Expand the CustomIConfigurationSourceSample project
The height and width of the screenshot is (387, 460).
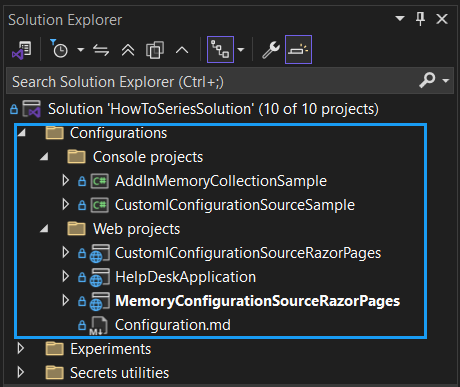[66, 205]
